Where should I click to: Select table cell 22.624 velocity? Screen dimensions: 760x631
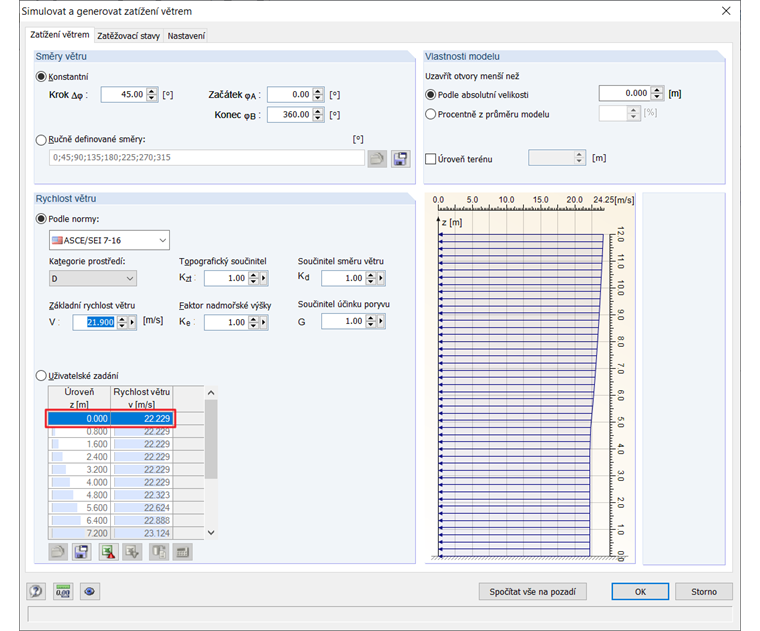[142, 507]
